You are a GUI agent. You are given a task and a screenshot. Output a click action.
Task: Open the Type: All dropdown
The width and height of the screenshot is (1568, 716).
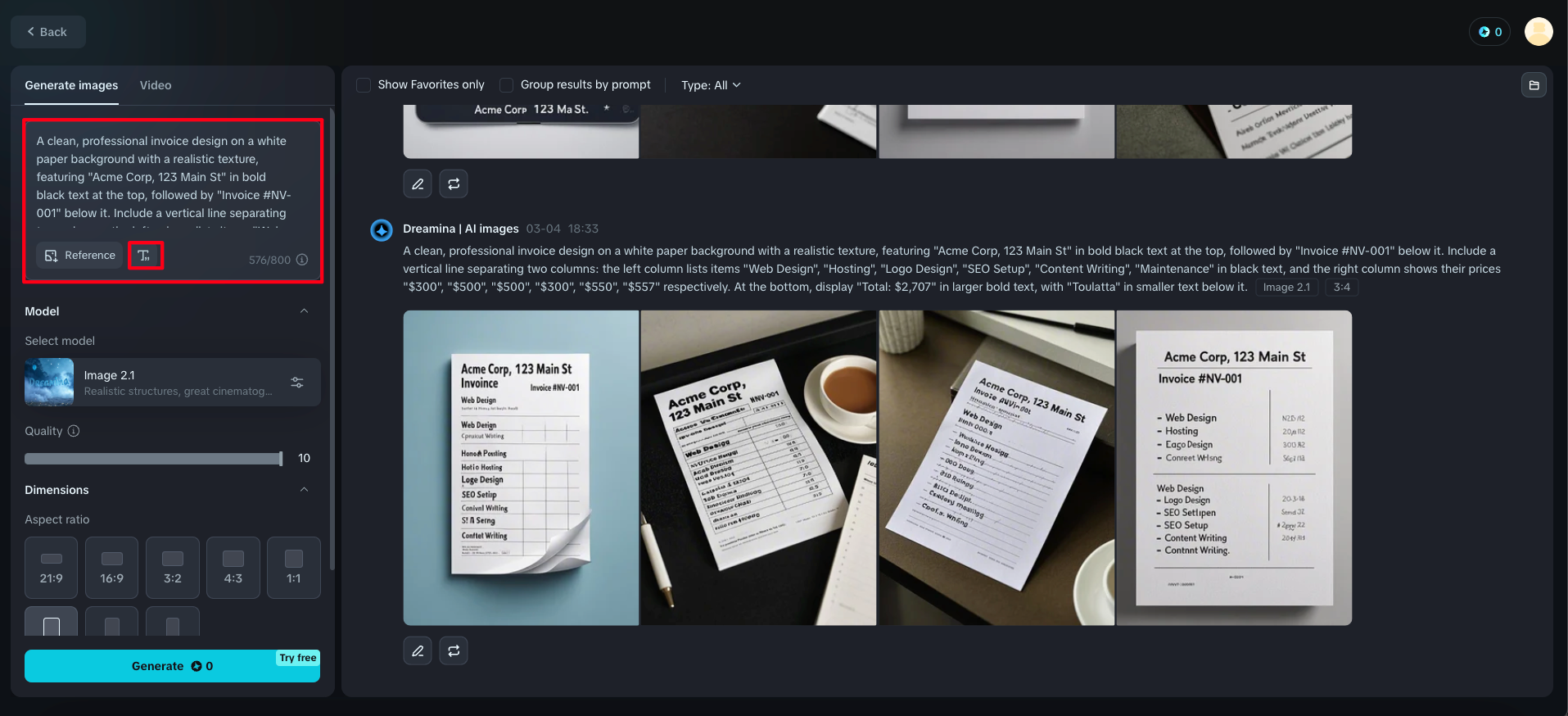[x=711, y=85]
